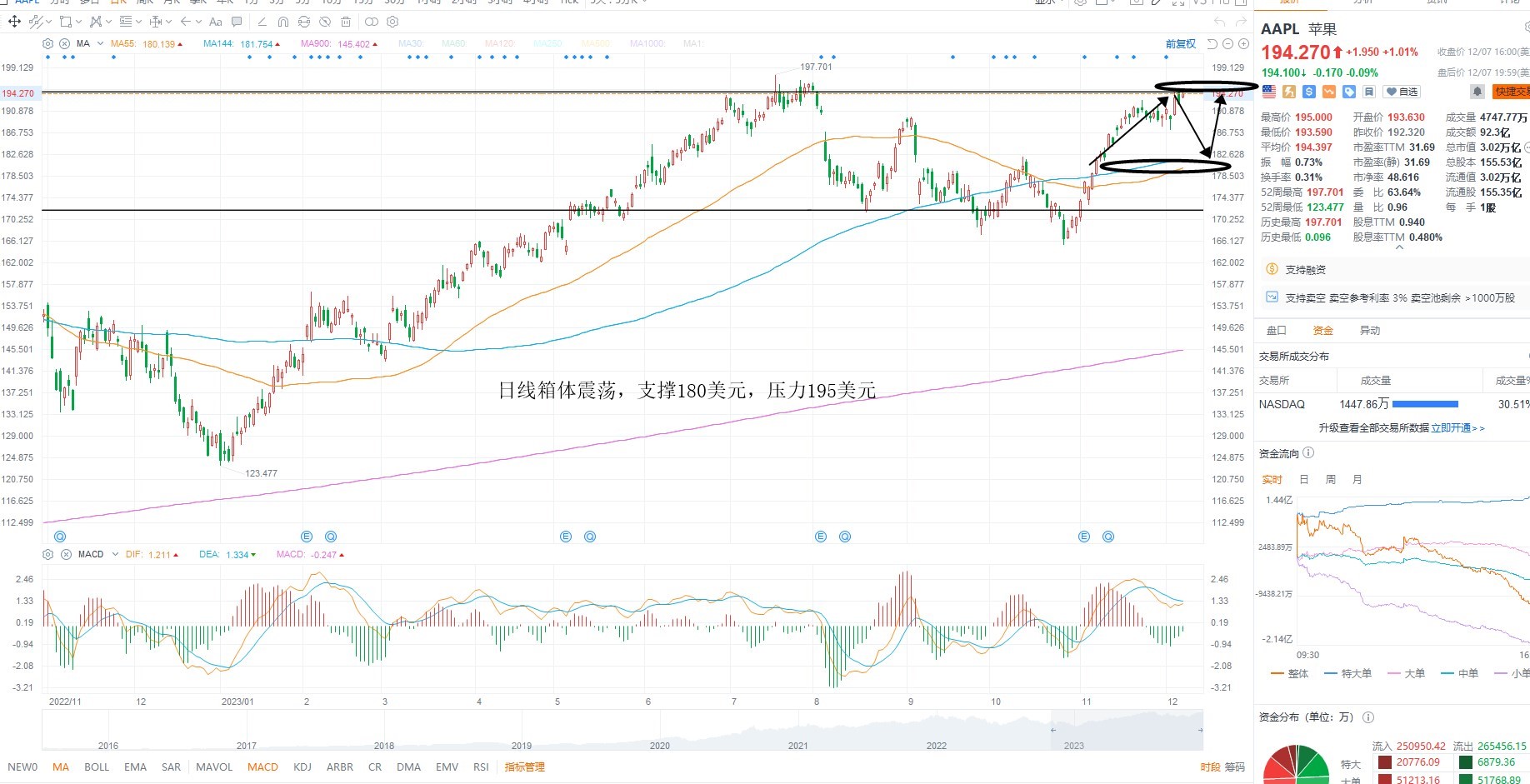
Task: Toggle the MA1000 moving average line
Action: tap(647, 44)
